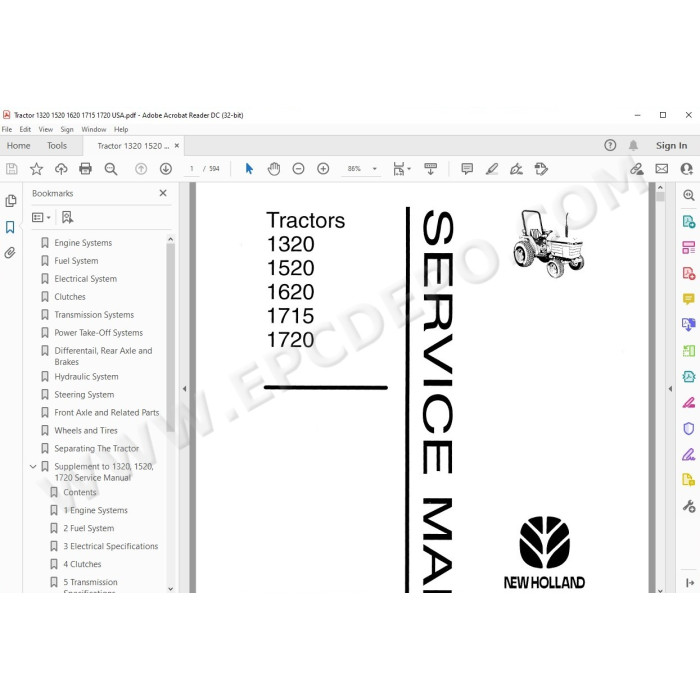Go to next page arrow icon
Image resolution: width=700 pixels, height=700 pixels.
pos(166,169)
